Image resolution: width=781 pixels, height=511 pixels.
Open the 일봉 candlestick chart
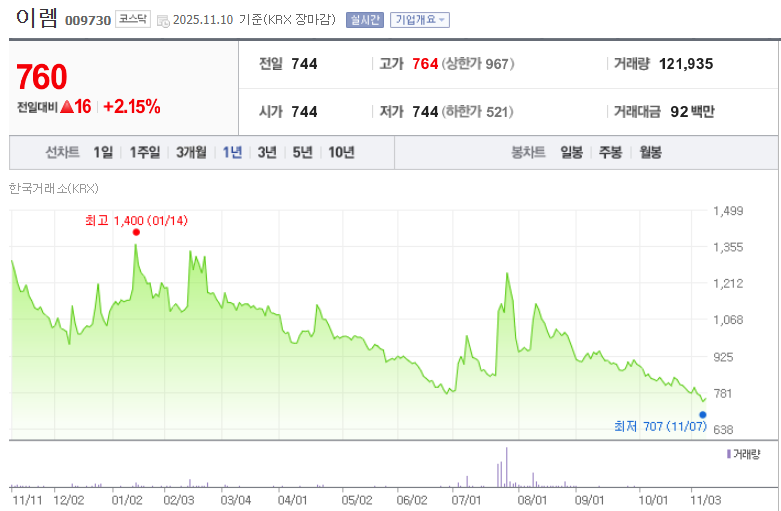[x=571, y=152]
